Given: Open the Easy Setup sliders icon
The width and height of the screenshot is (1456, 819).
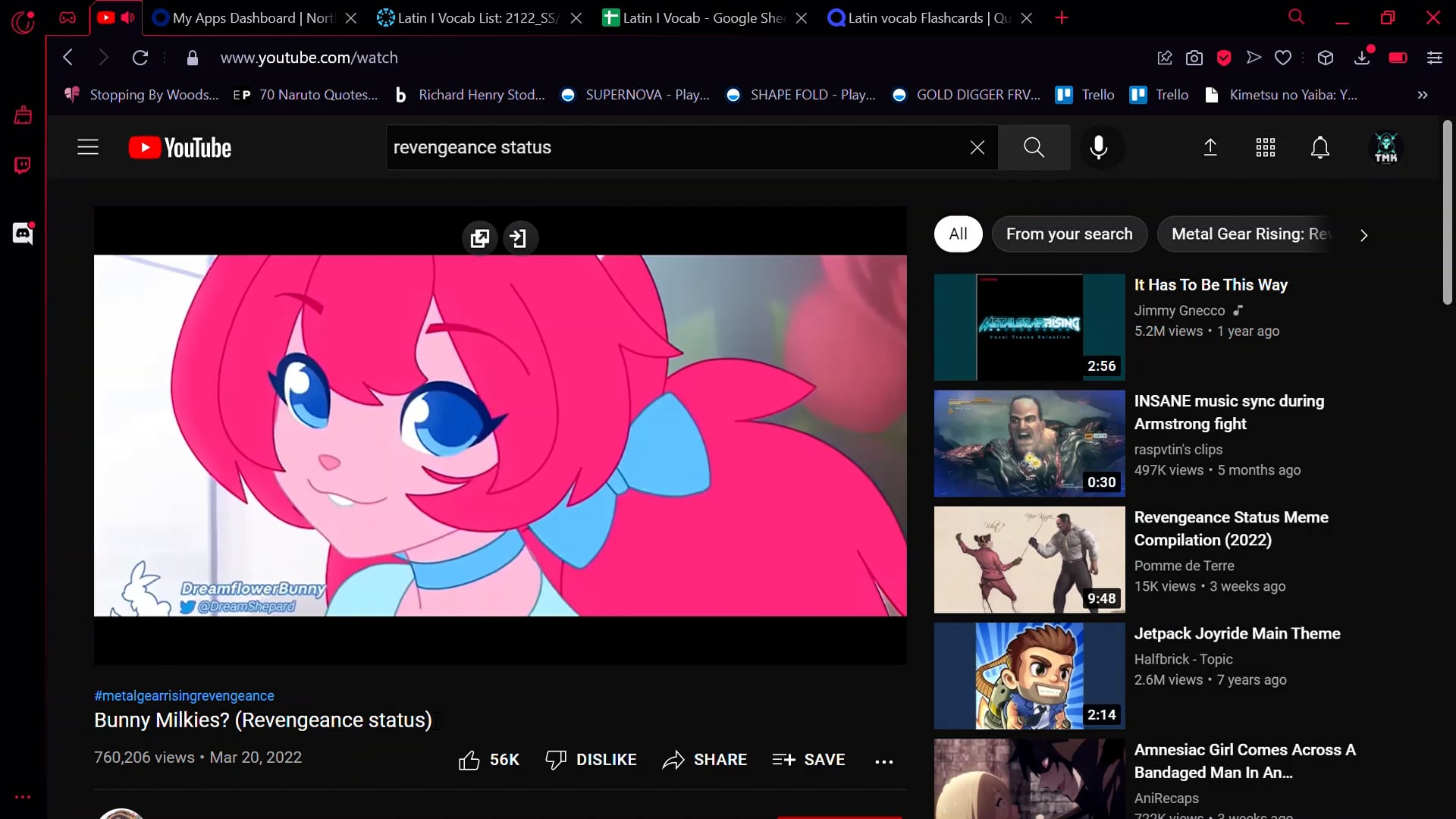Looking at the screenshot, I should pyautogui.click(x=1435, y=58).
